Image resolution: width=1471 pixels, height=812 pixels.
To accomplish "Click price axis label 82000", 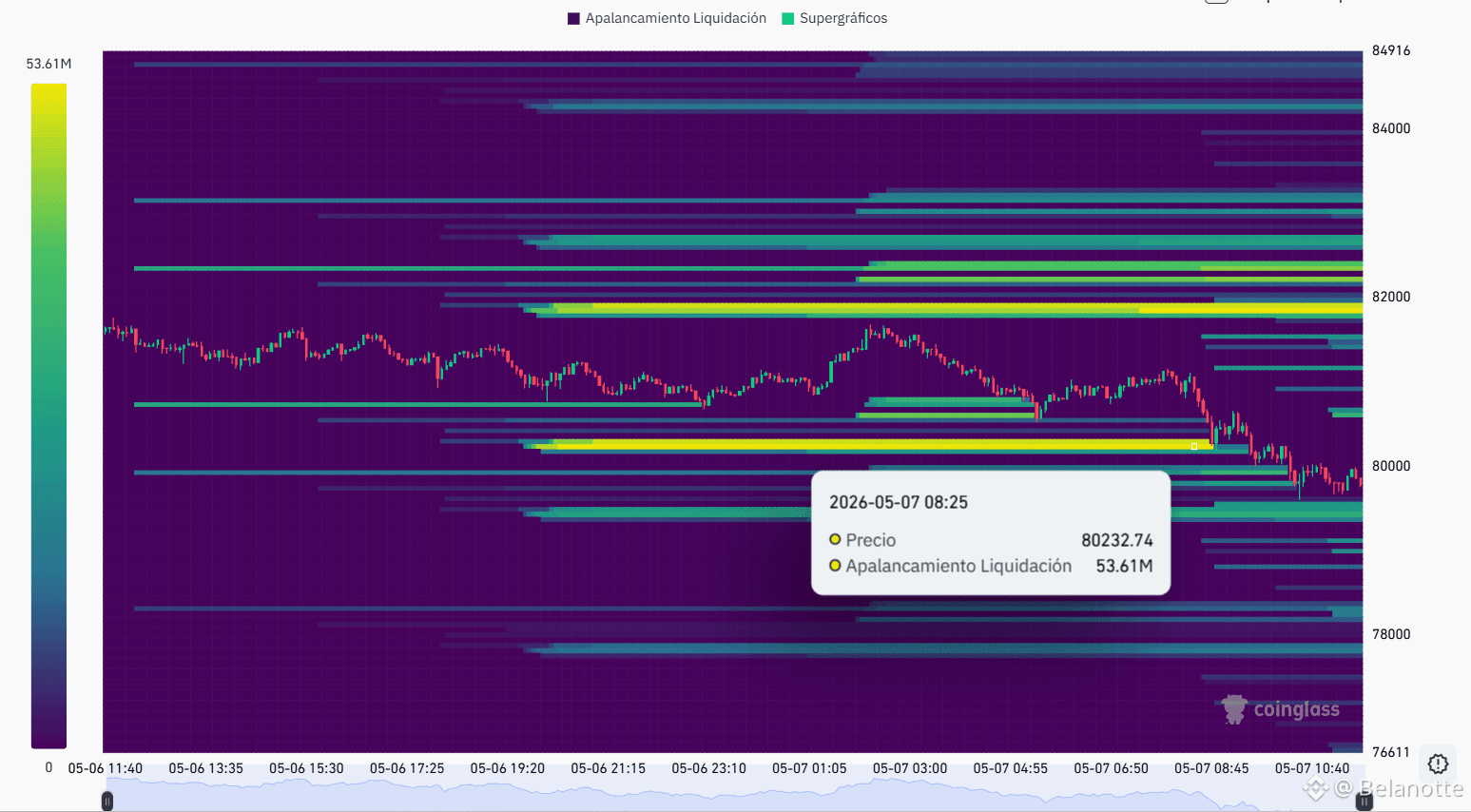I will click(x=1391, y=297).
